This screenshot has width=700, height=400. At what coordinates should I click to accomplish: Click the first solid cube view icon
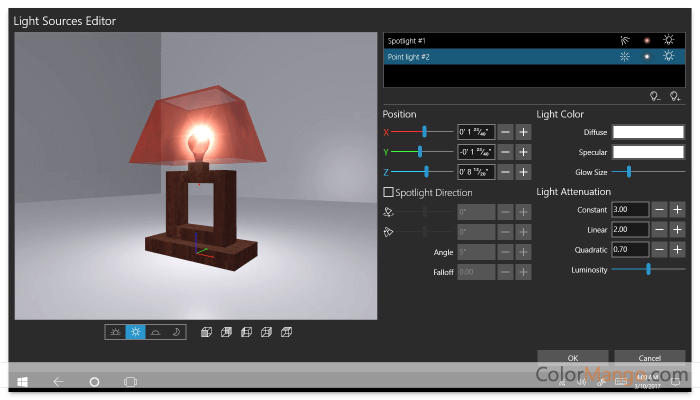point(206,332)
